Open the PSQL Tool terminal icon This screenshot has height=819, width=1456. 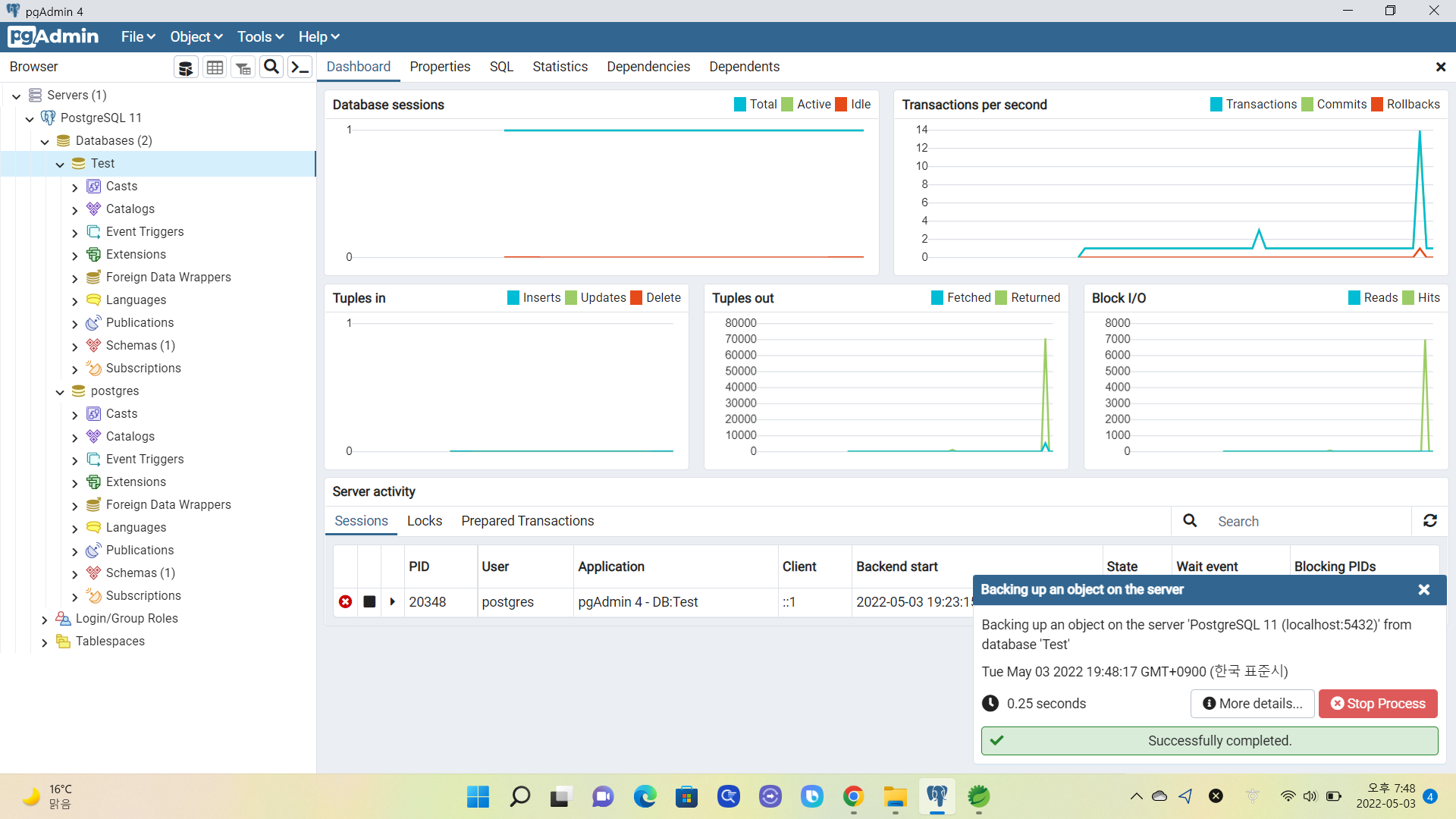coord(300,67)
